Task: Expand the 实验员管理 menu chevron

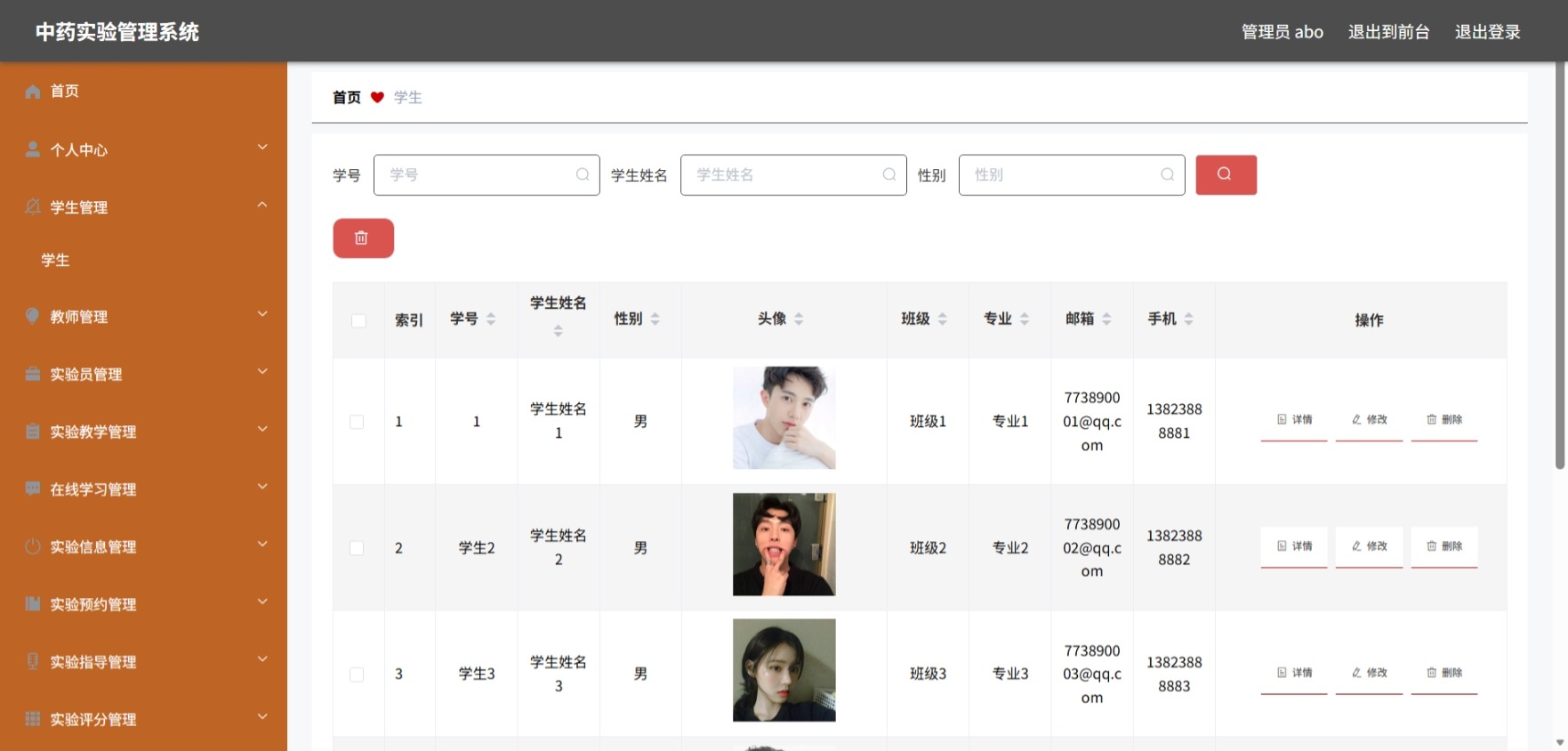Action: (262, 372)
